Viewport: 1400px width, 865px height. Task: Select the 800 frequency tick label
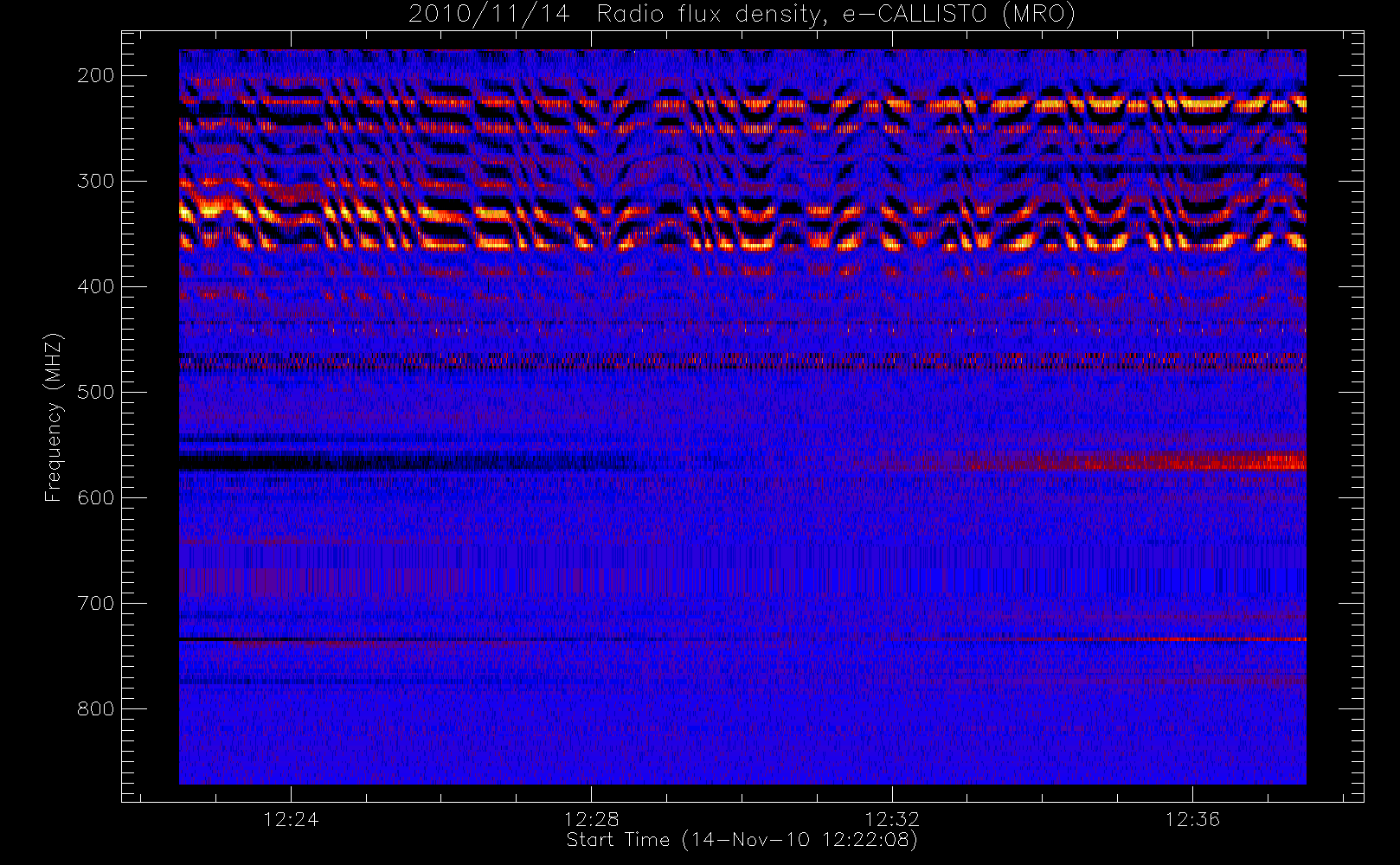[x=96, y=708]
